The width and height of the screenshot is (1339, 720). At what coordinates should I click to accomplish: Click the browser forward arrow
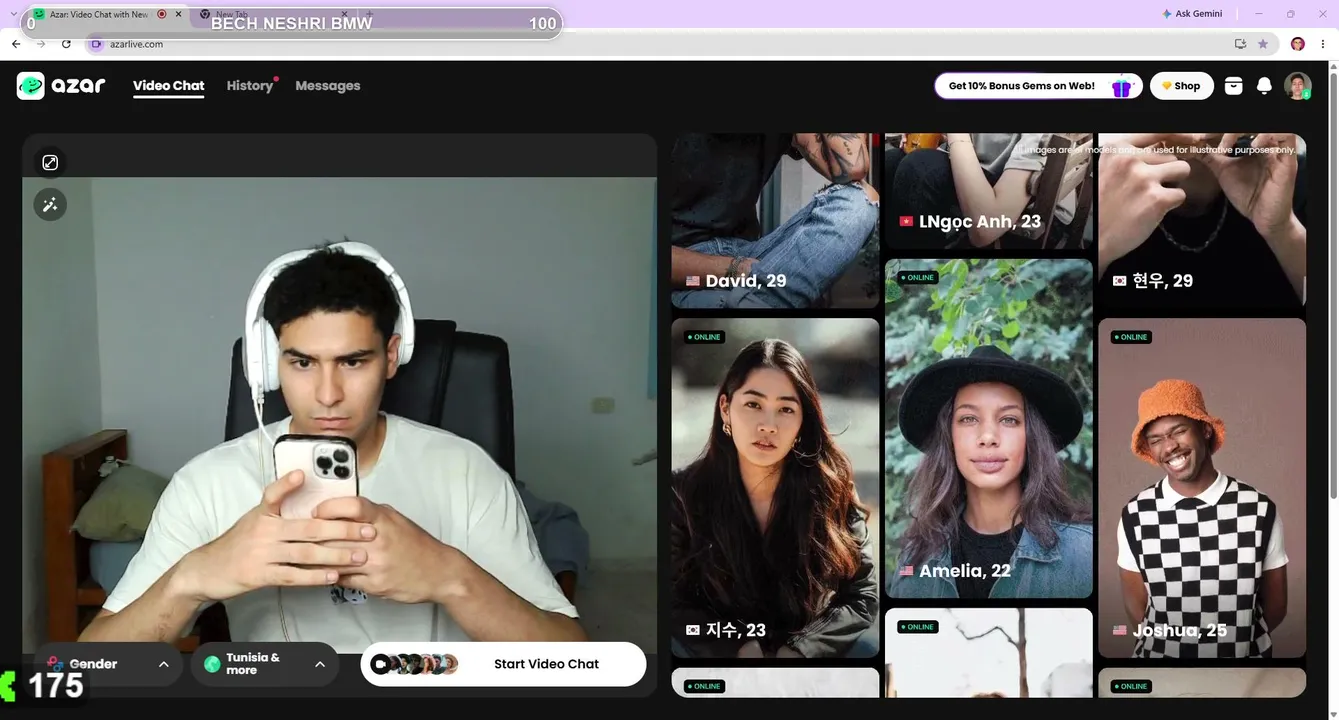[x=41, y=44]
